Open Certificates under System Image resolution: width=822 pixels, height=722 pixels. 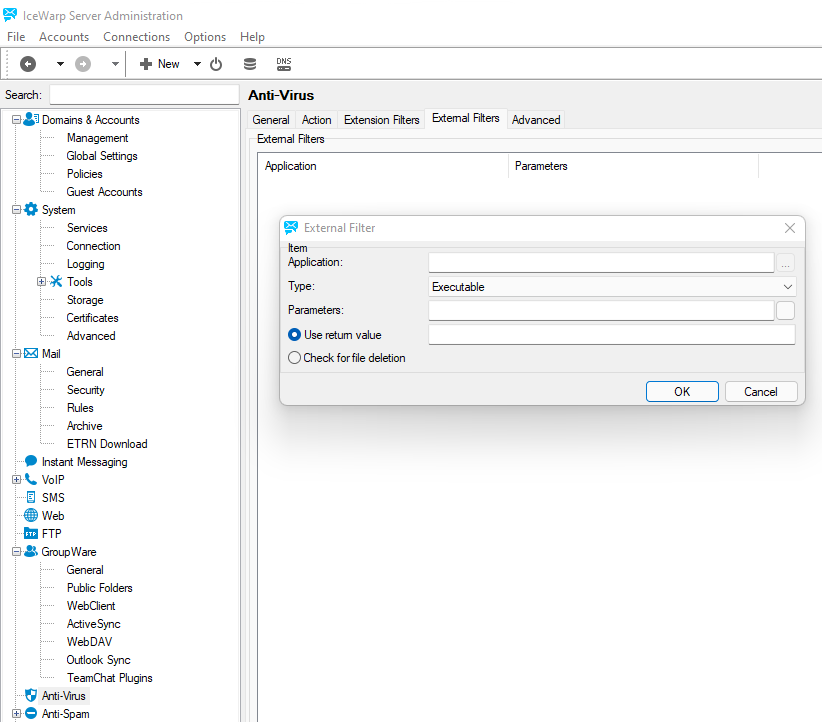coord(92,318)
